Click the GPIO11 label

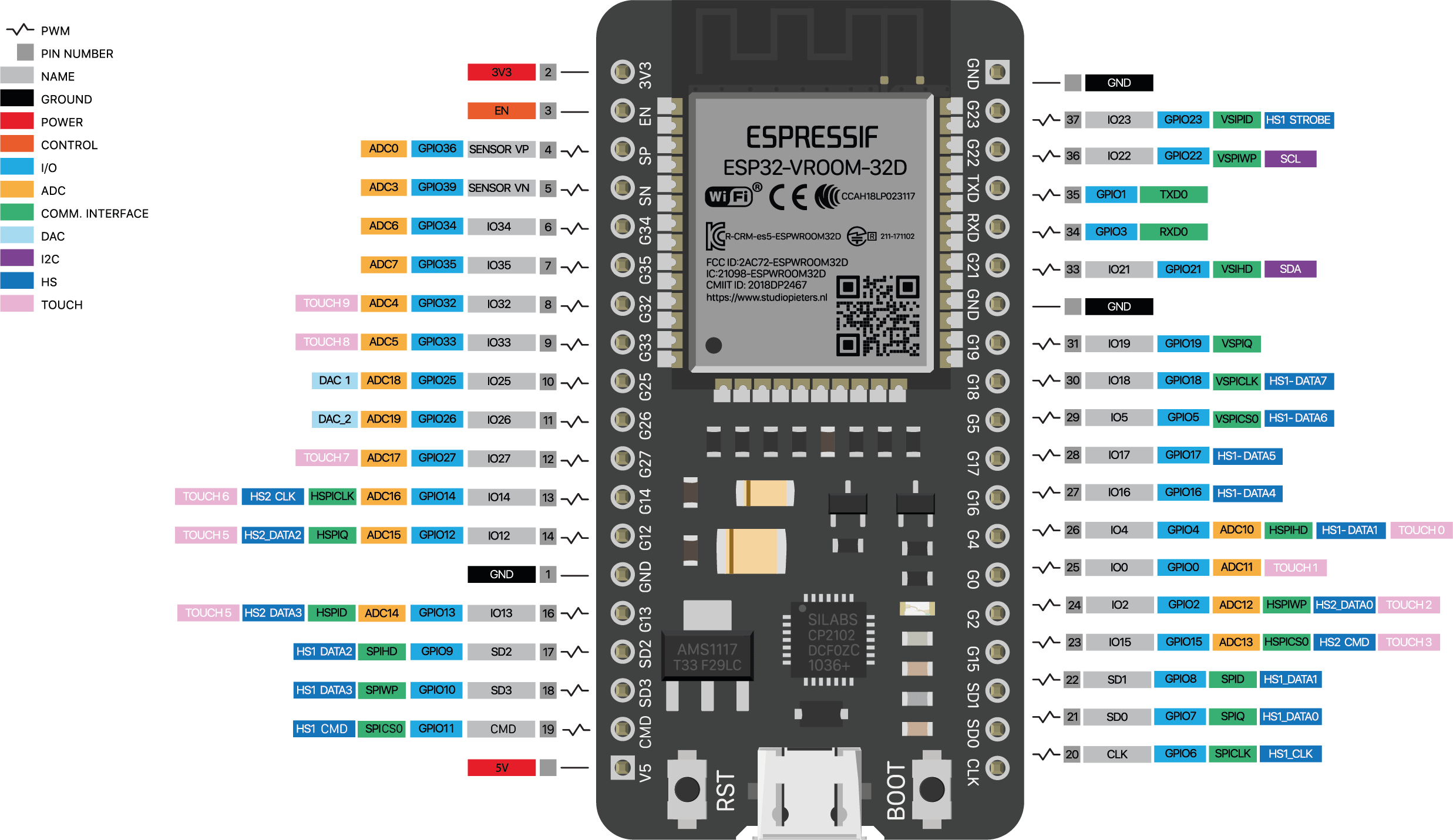[436, 728]
